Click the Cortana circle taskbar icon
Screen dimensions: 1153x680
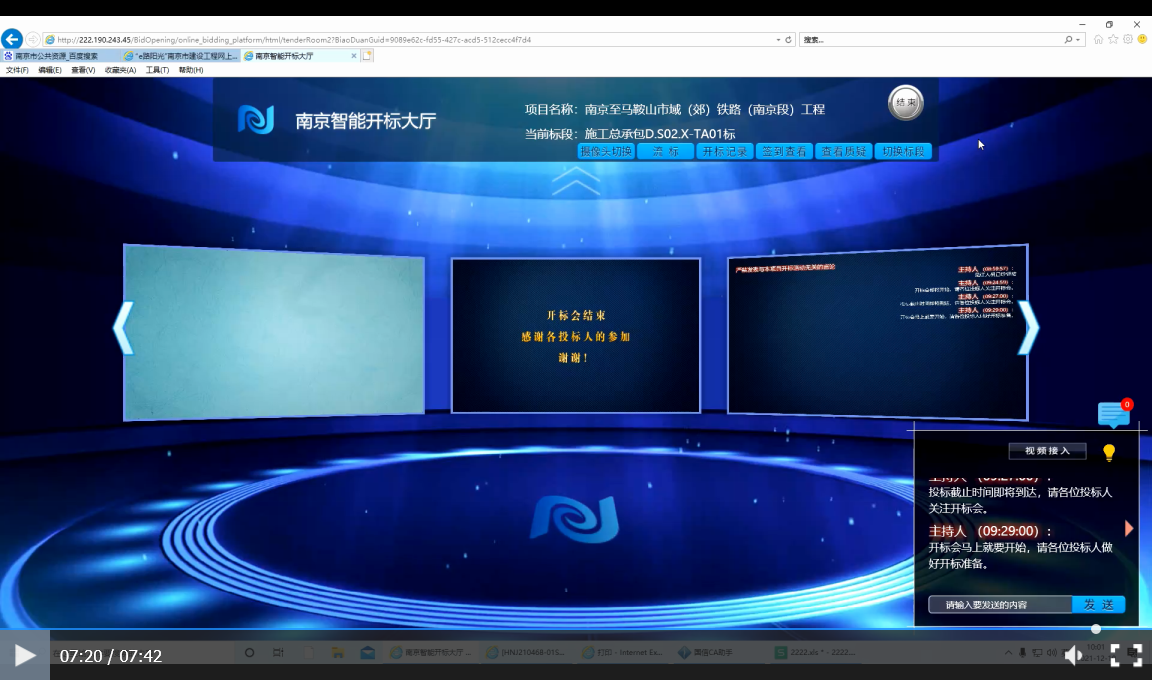pos(249,652)
